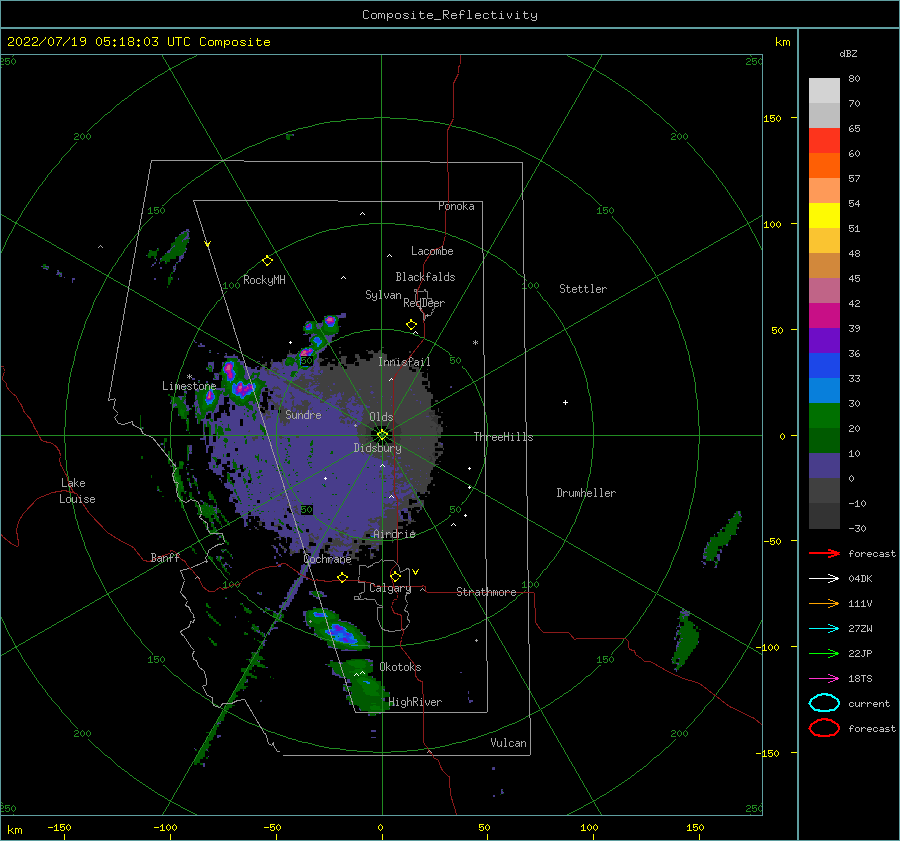Click the yellow diamond marker beside RockyMH
Image resolution: width=900 pixels, height=841 pixels.
[267, 261]
